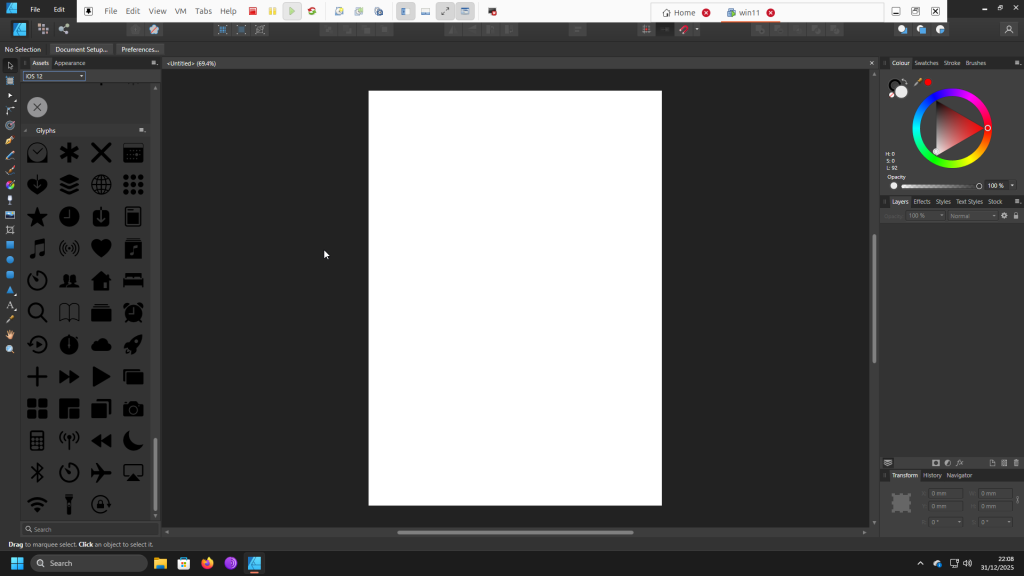This screenshot has height=576, width=1024.
Task: Pick the View (hand) tool
Action: point(10,334)
